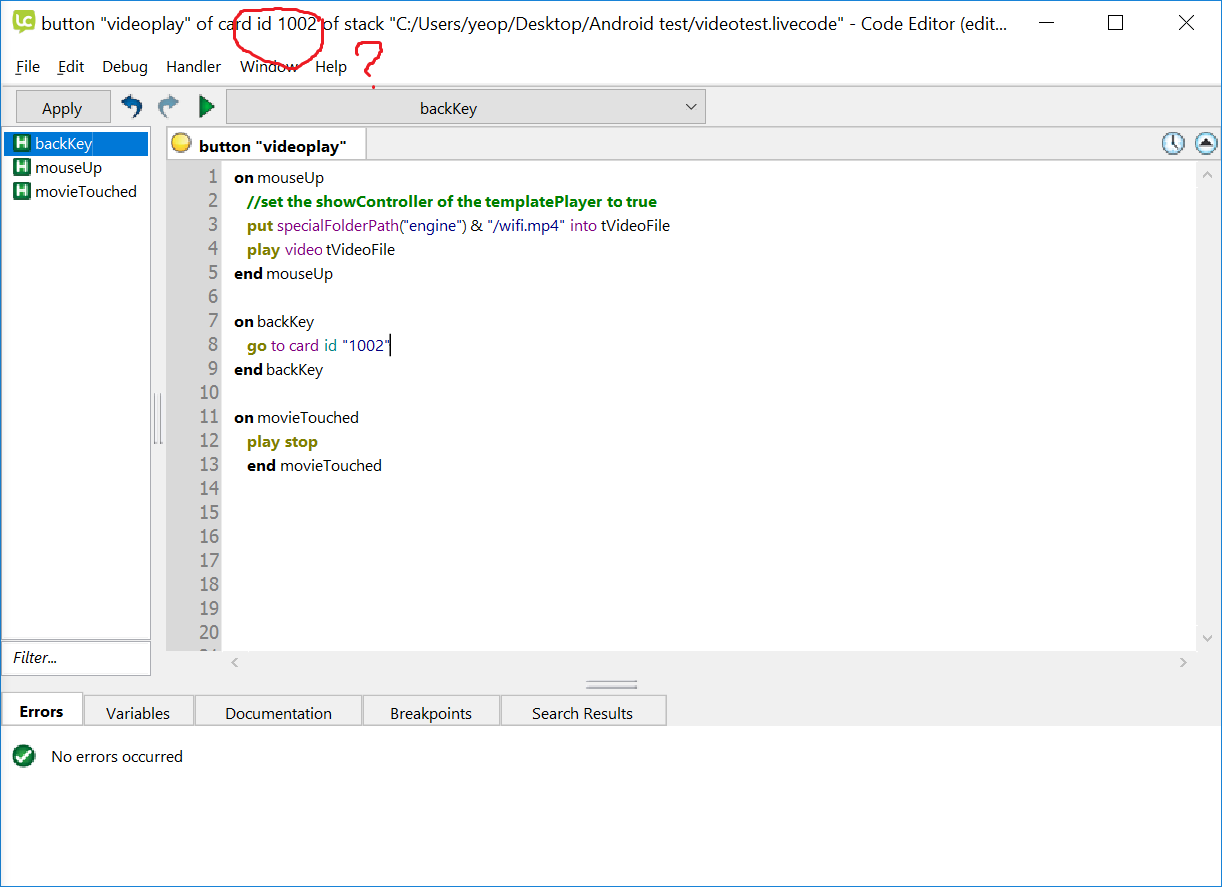The image size is (1222, 887).
Task: Click the editor scroll up arrow
Action: tap(1207, 176)
